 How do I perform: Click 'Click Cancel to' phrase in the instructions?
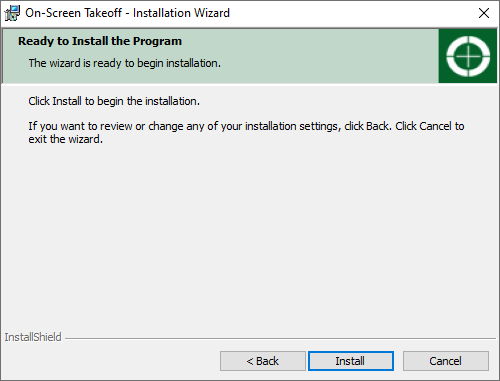pyautogui.click(x=430, y=126)
